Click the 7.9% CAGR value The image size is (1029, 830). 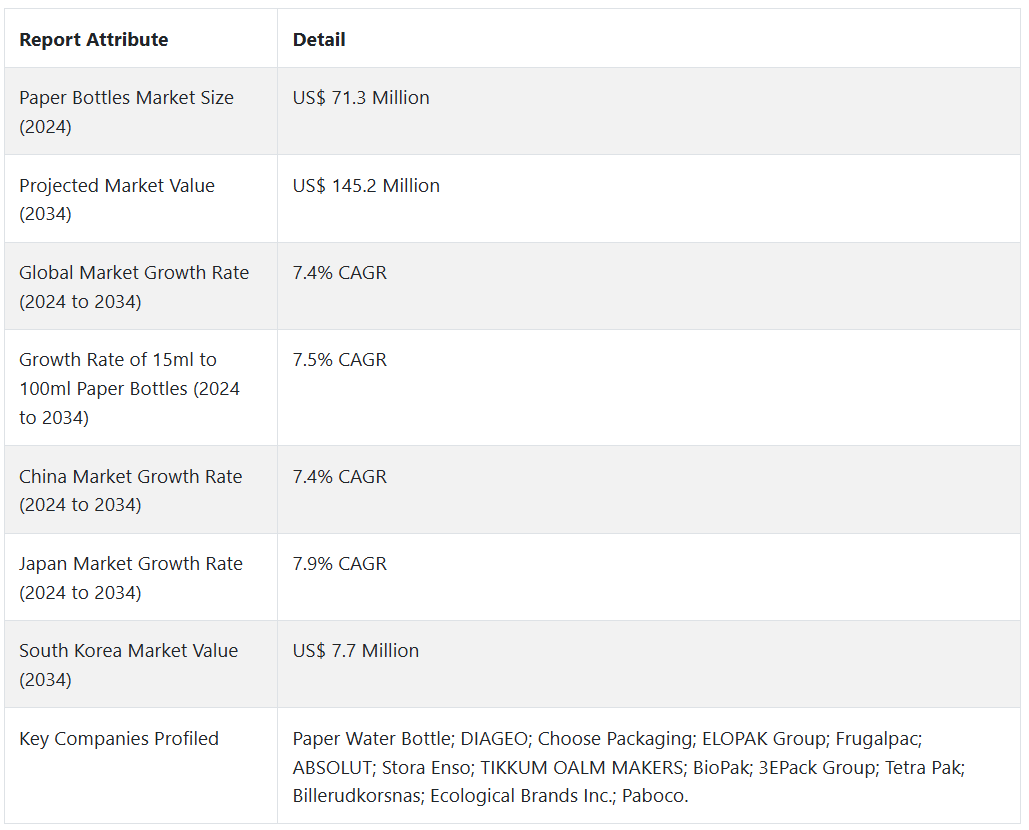pos(339,564)
